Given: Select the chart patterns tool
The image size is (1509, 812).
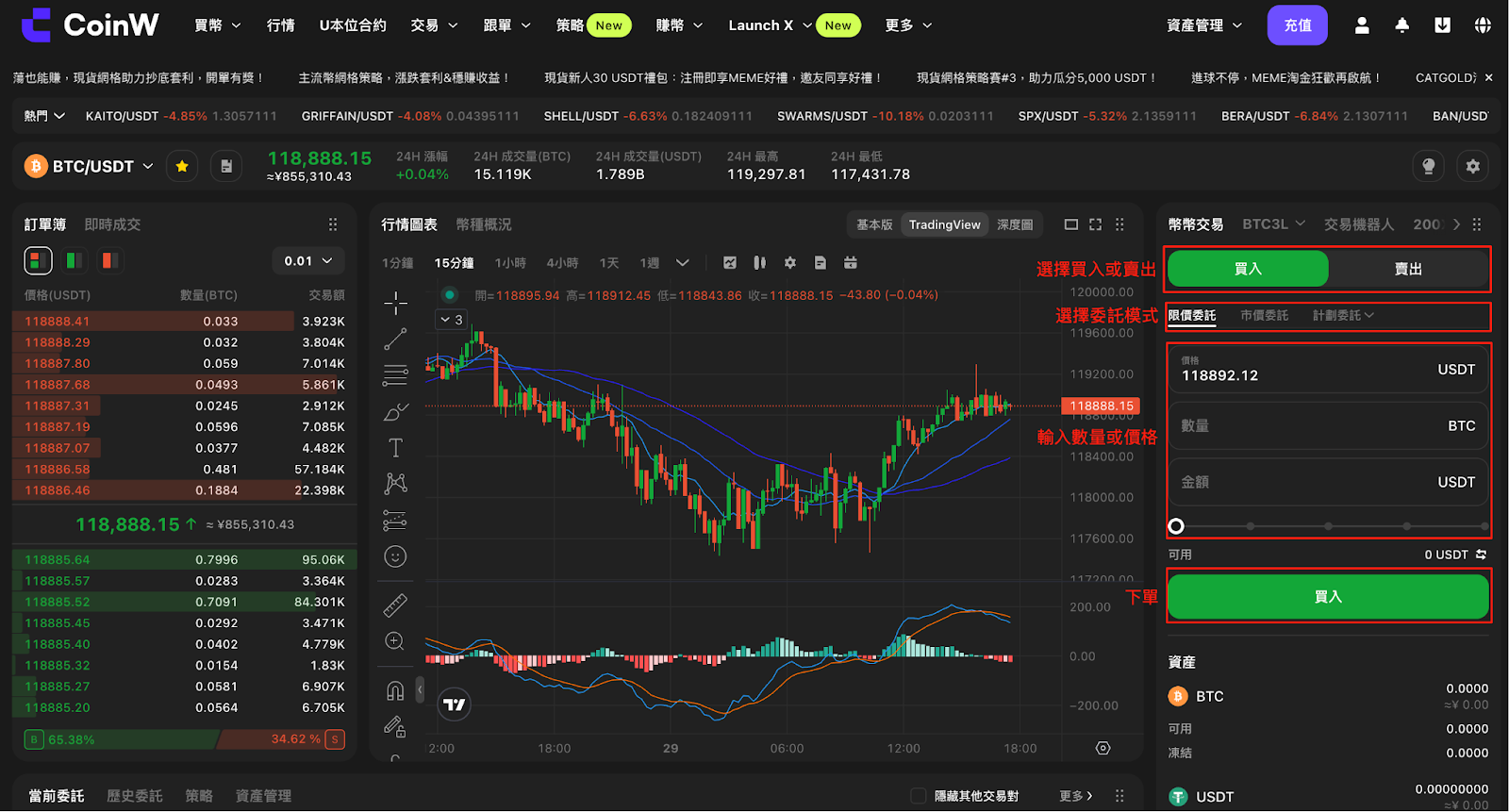Looking at the screenshot, I should point(396,484).
